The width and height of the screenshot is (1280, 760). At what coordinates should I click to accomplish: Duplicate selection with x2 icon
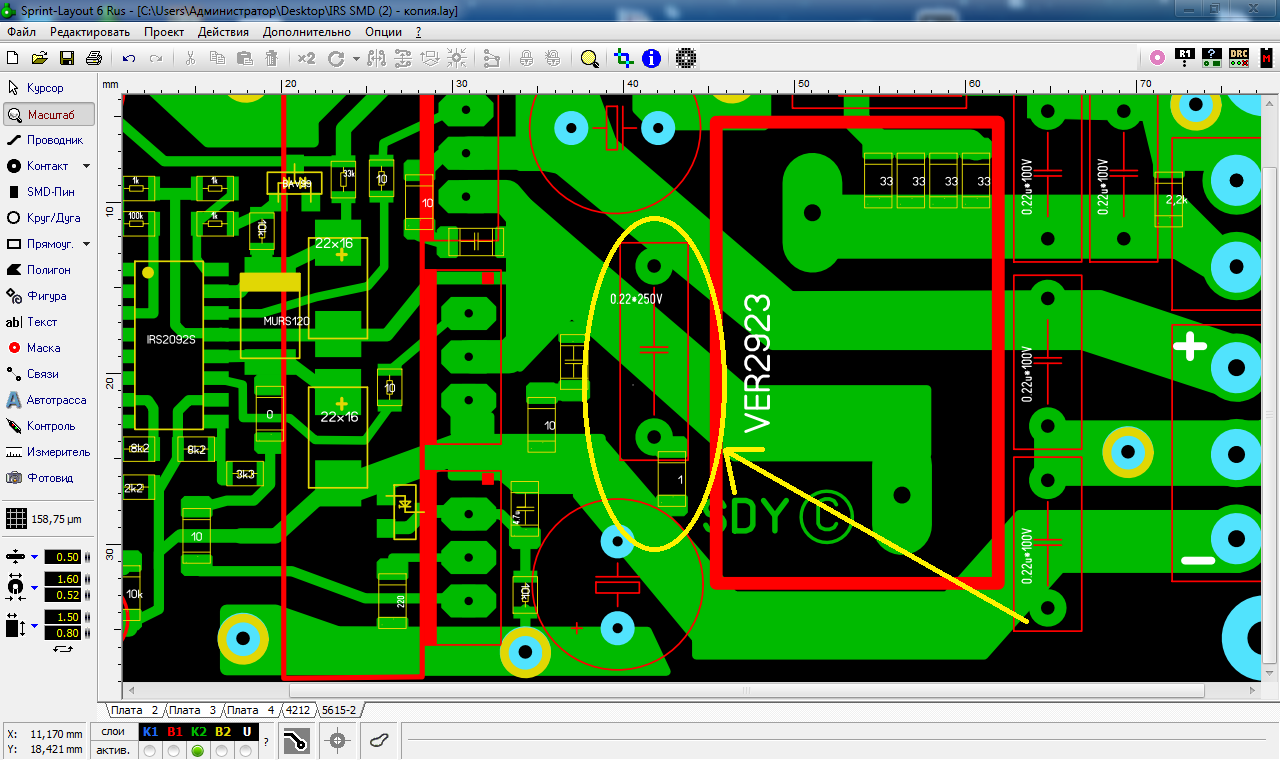pos(306,58)
